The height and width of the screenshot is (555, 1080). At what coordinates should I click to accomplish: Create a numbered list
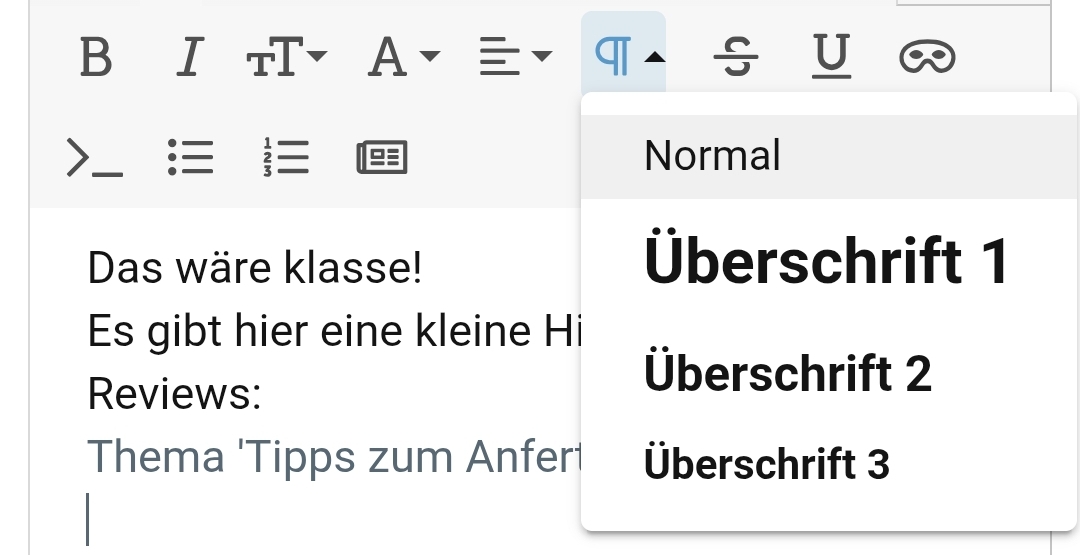(x=286, y=157)
